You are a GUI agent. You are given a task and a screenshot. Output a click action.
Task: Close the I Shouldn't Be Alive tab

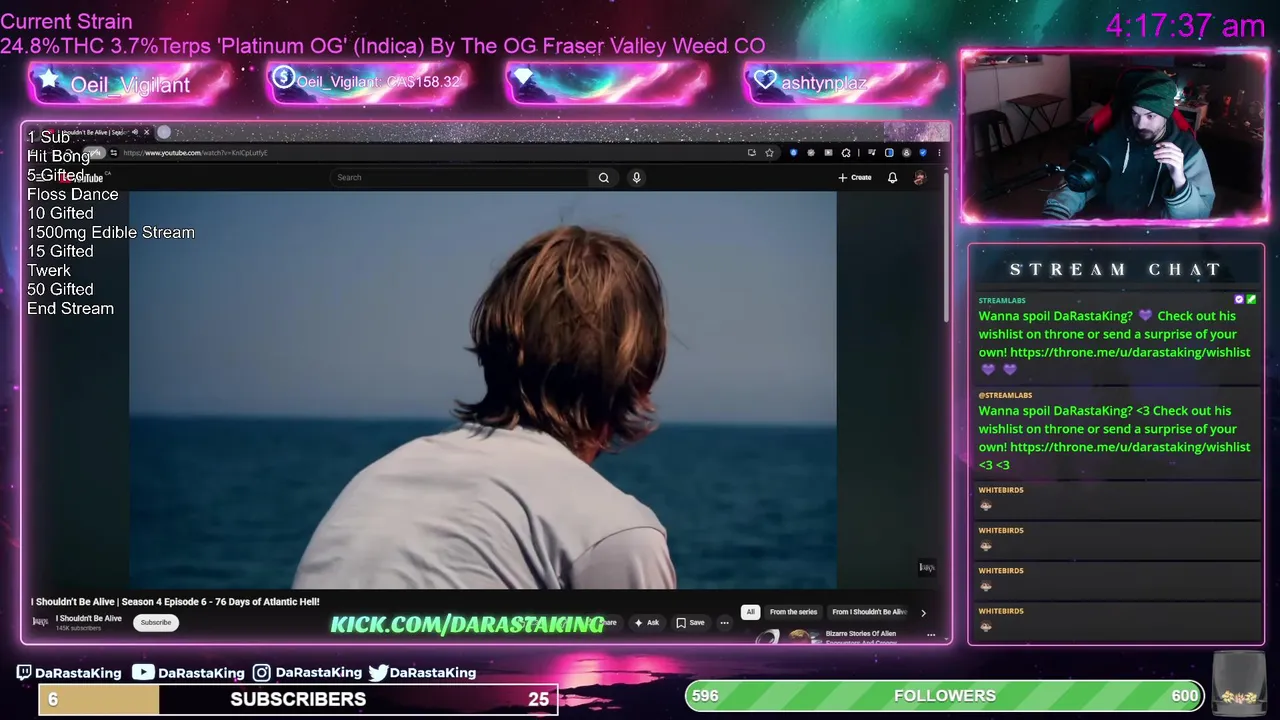click(x=146, y=132)
